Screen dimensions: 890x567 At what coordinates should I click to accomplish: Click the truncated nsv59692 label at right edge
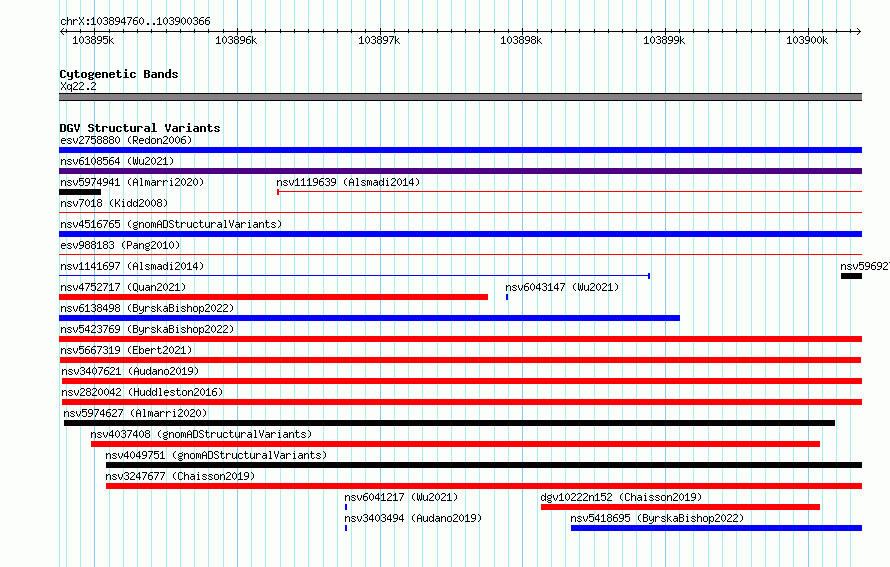pyautogui.click(x=864, y=266)
